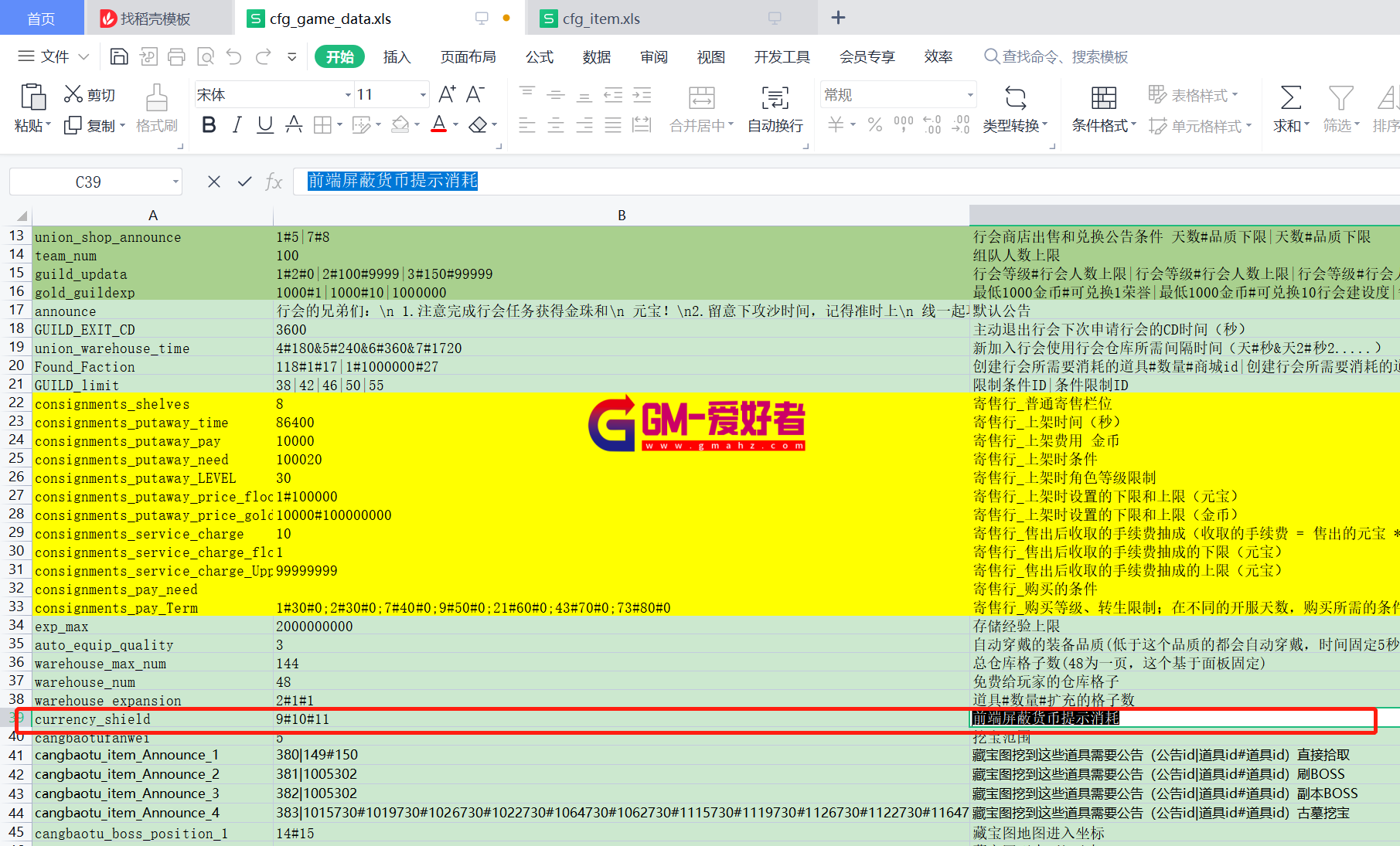Cancel formula entry with X button
The height and width of the screenshot is (846, 1400).
coord(214,182)
